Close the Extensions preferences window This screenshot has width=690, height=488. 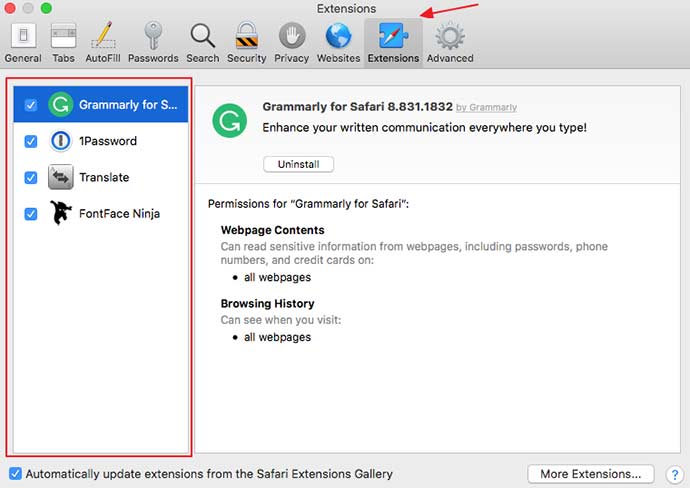click(10, 8)
